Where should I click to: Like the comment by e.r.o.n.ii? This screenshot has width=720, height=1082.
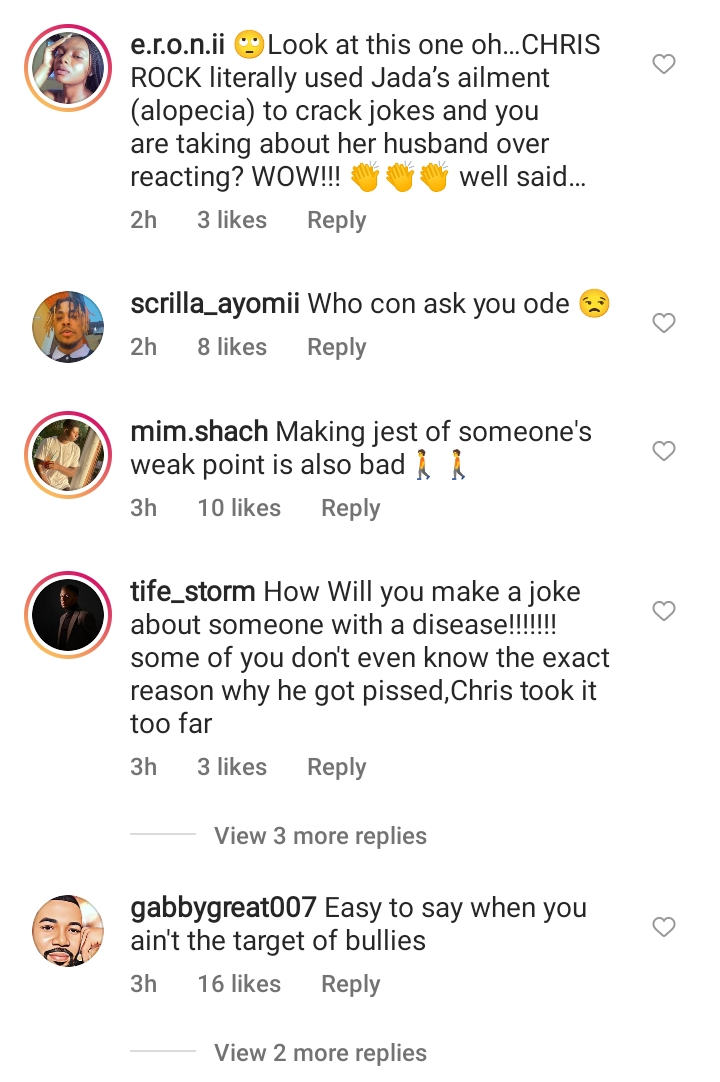point(663,65)
